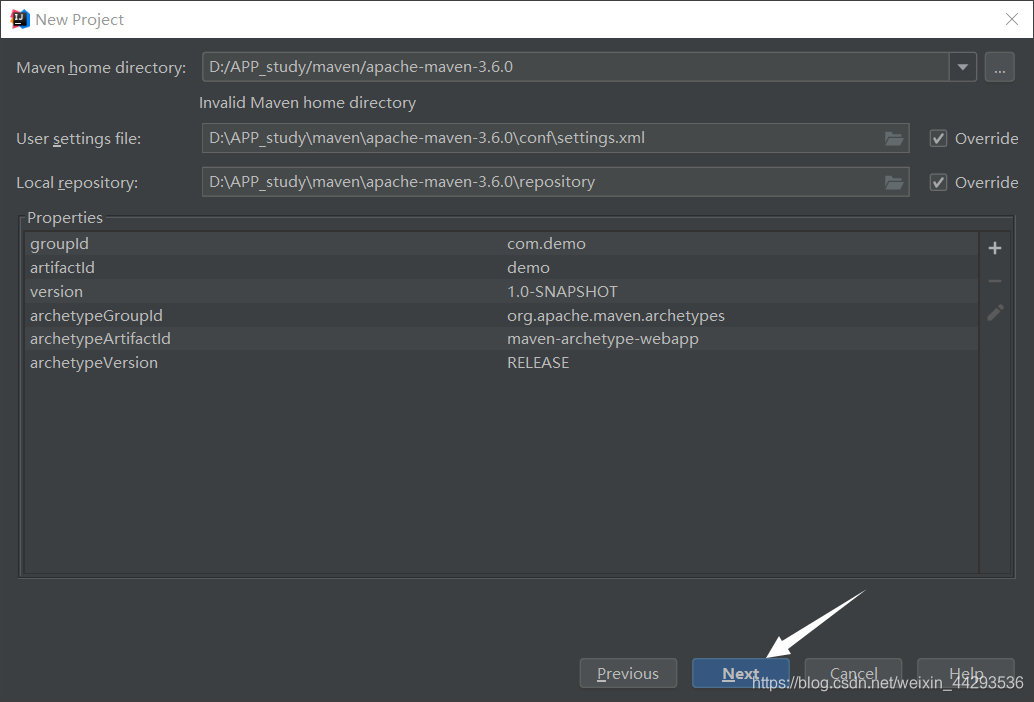Click the RELEASE value cell

(x=537, y=363)
